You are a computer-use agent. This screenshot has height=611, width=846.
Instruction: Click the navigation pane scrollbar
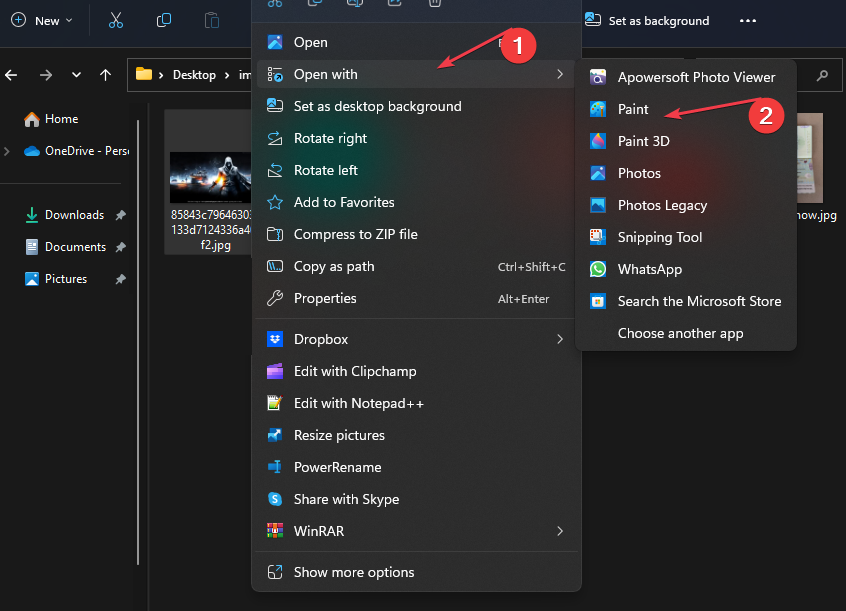click(x=138, y=342)
